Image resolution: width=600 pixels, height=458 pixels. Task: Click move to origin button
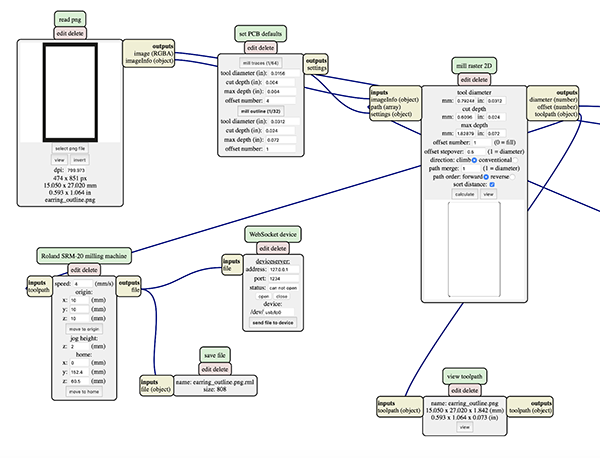84,329
